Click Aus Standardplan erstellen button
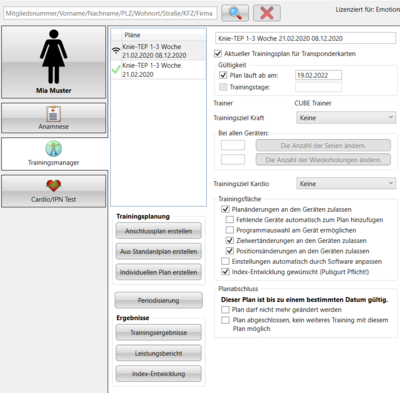400x393 pixels. 159,251
